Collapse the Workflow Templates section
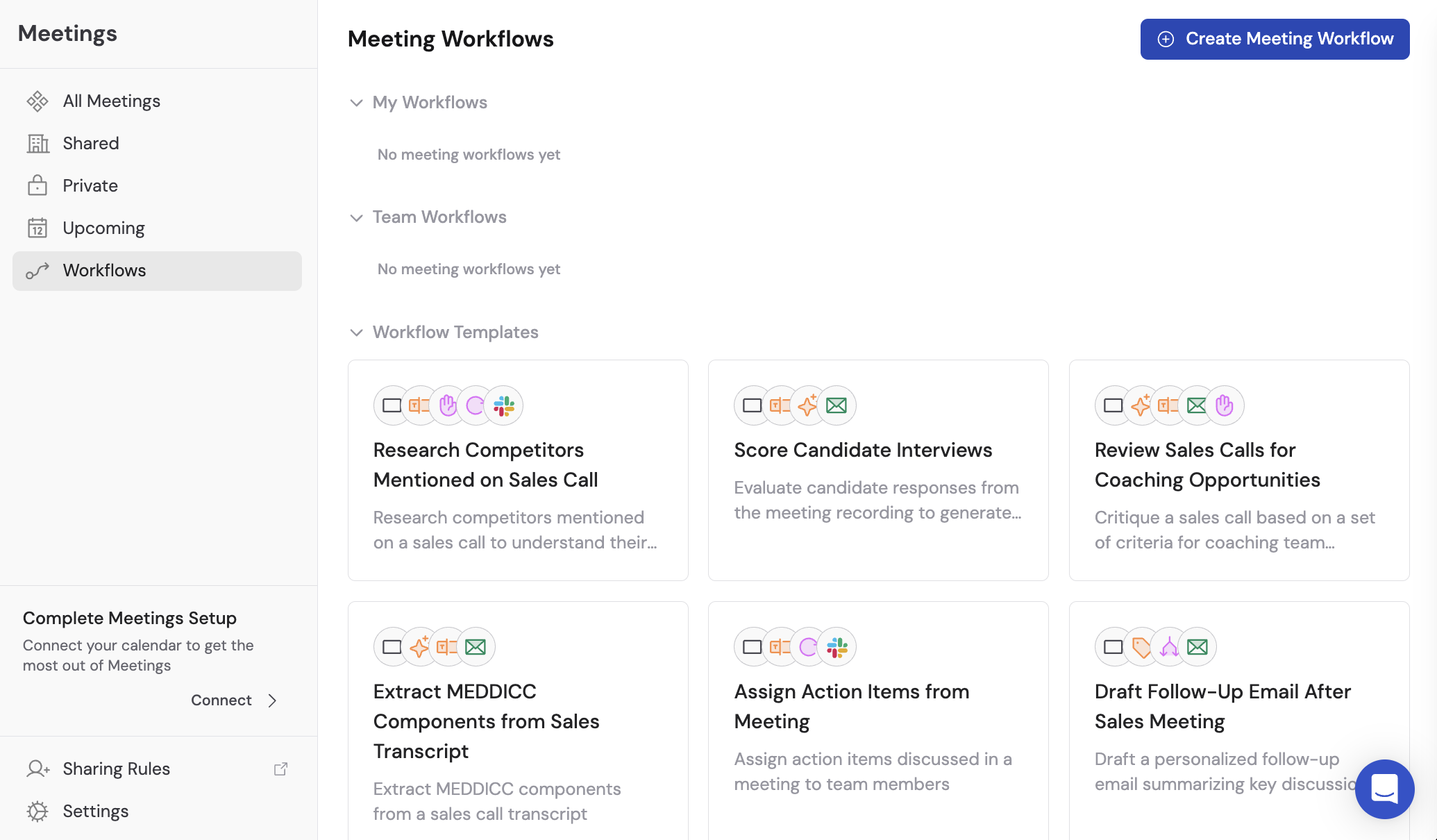 click(357, 333)
